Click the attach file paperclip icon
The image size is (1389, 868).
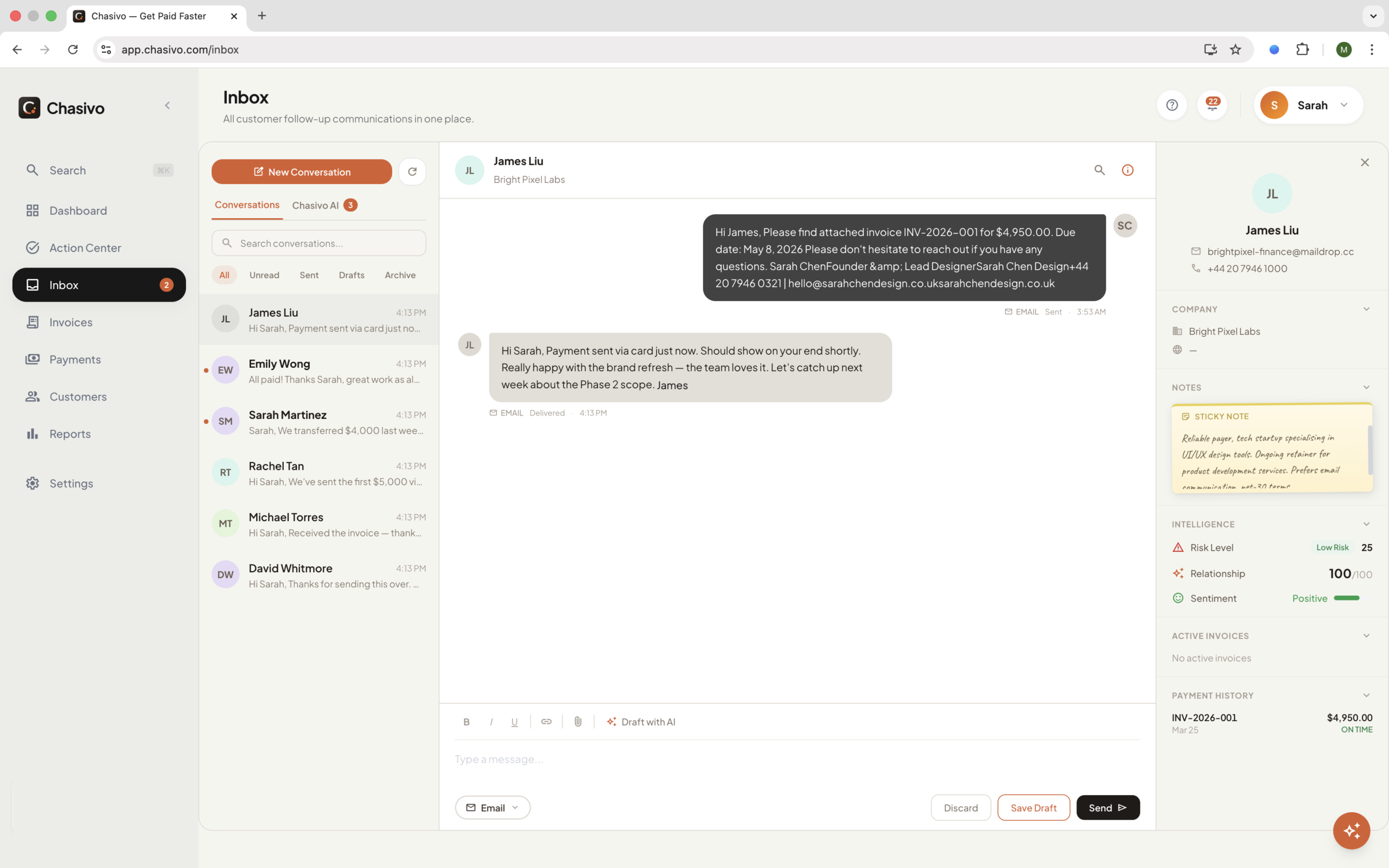(x=578, y=722)
